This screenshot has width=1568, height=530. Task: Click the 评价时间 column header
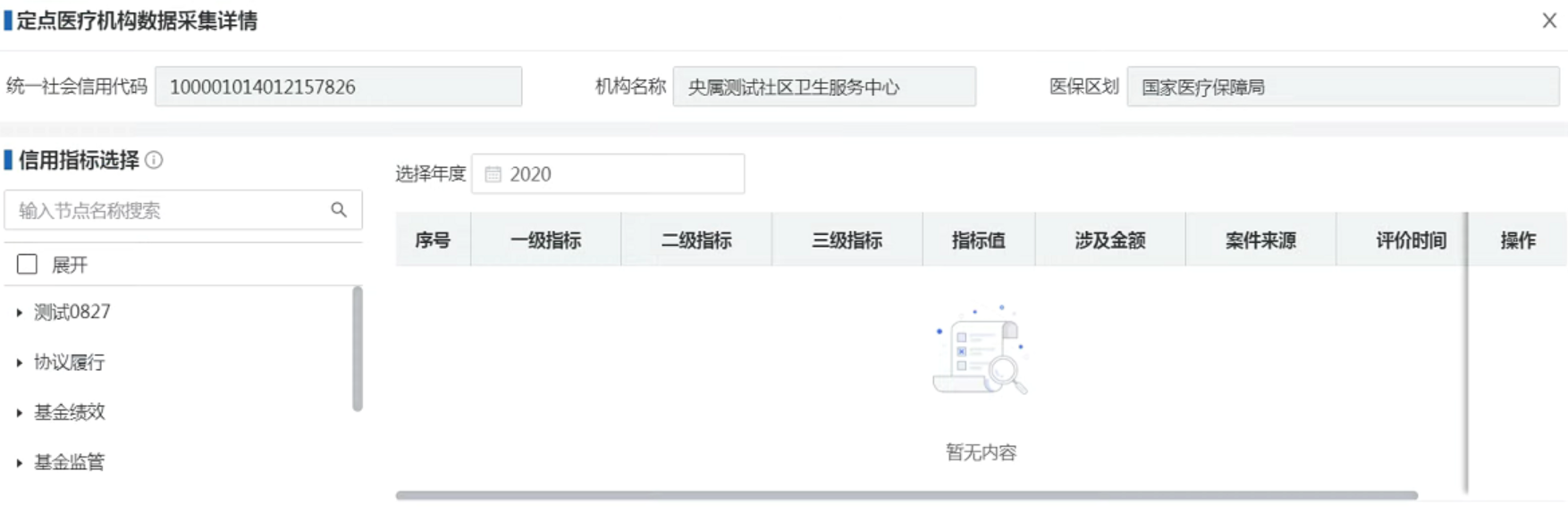(1402, 240)
